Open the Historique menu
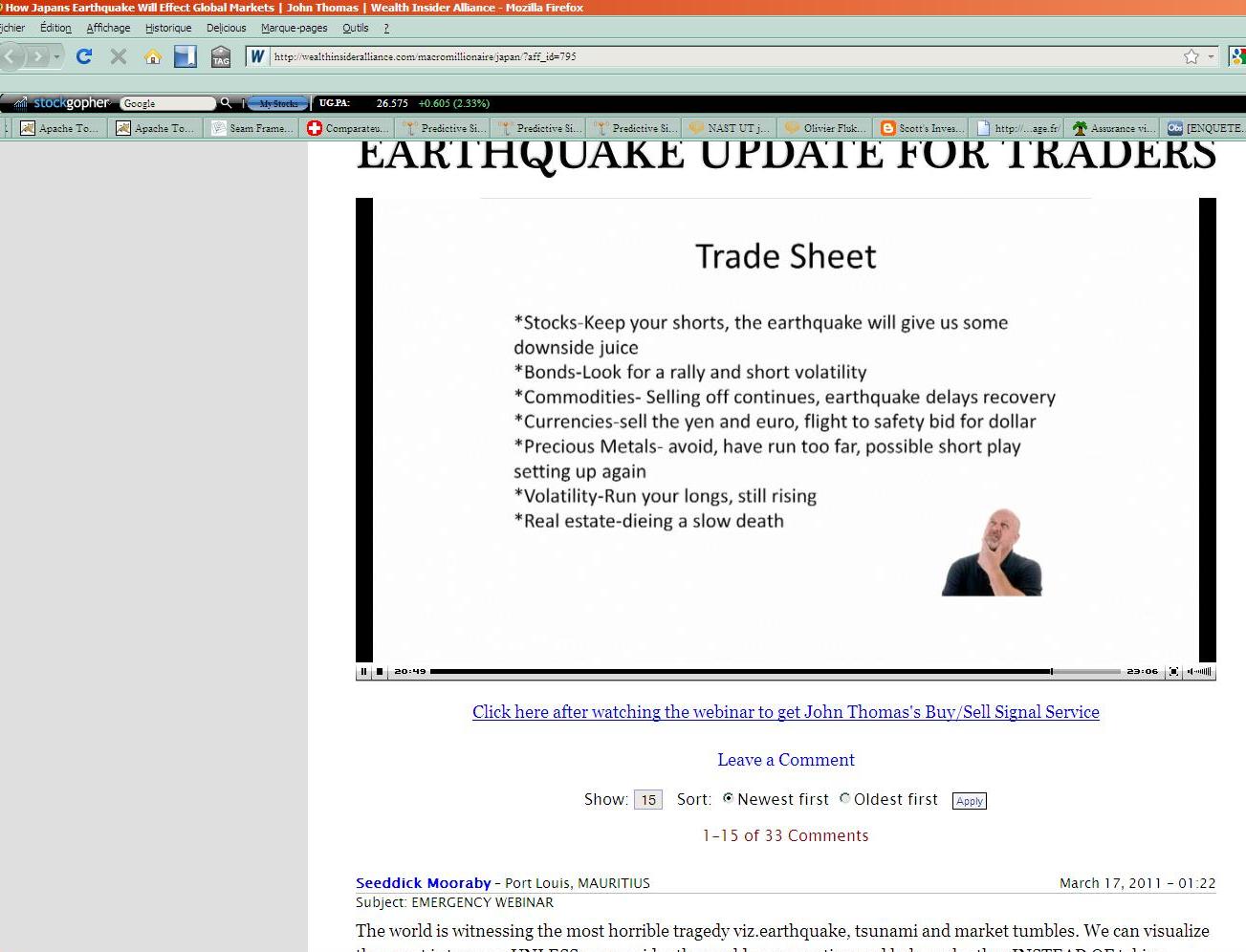The height and width of the screenshot is (952, 1246). pyautogui.click(x=168, y=28)
